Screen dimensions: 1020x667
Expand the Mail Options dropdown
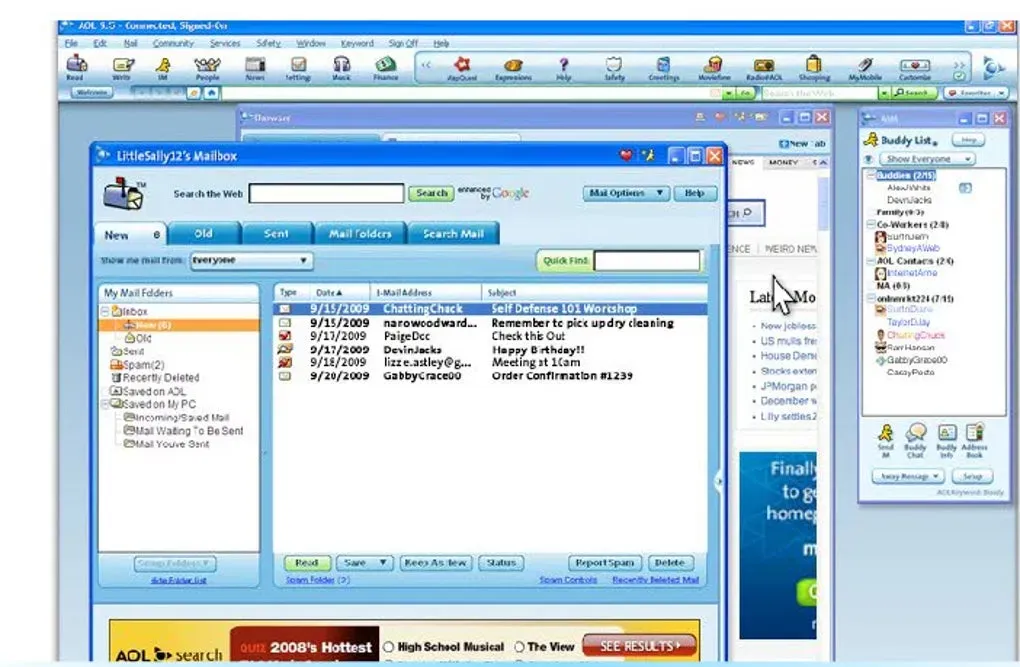coord(626,193)
